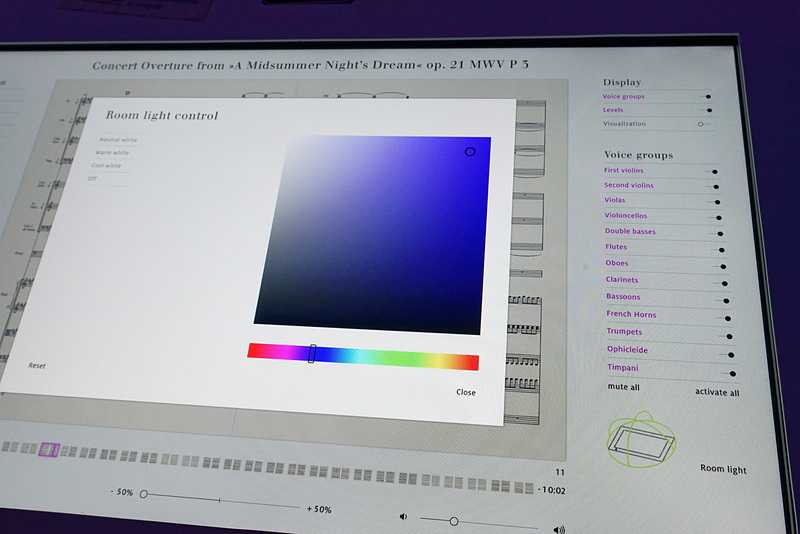Screen dimensions: 800x534
Task: Open the Room light cube icon
Action: click(641, 440)
